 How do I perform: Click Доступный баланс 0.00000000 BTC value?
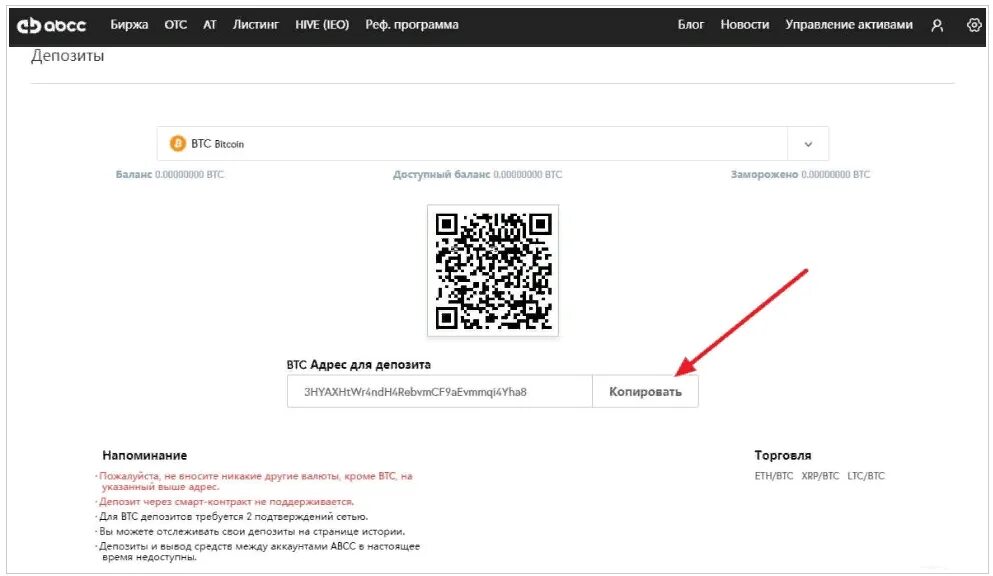478,174
